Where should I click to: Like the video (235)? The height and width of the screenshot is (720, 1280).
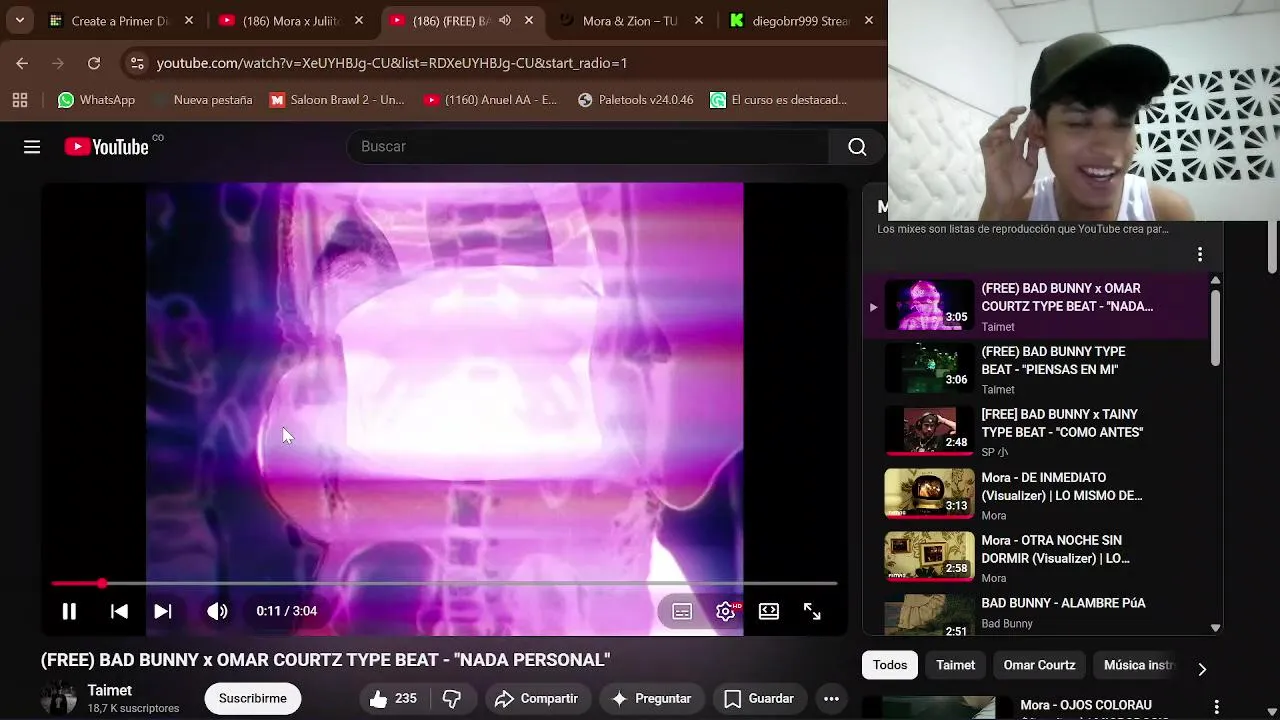pos(393,698)
